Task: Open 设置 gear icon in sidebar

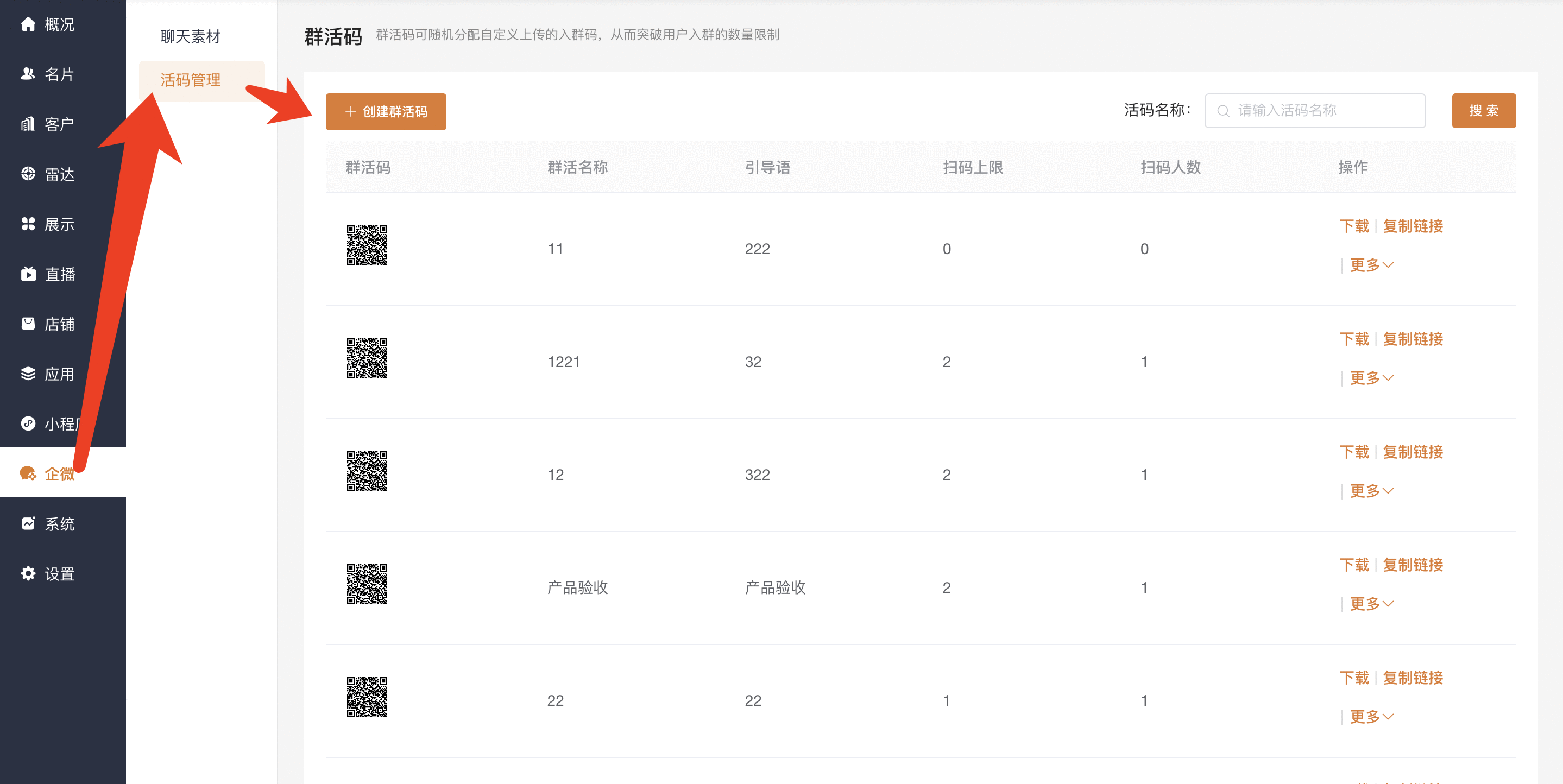Action: (28, 573)
